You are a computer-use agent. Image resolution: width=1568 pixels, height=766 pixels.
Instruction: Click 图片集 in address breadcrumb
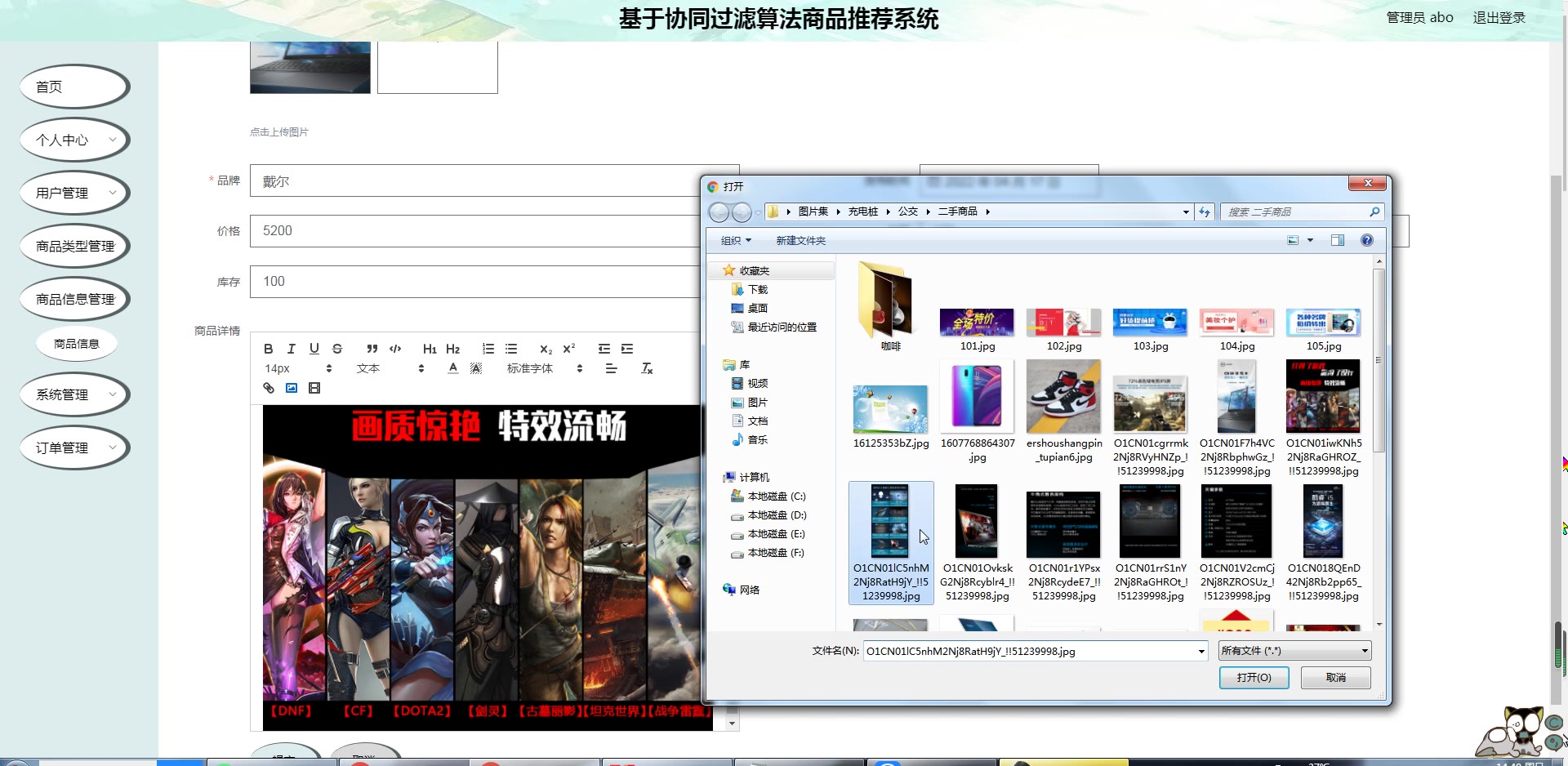point(813,212)
